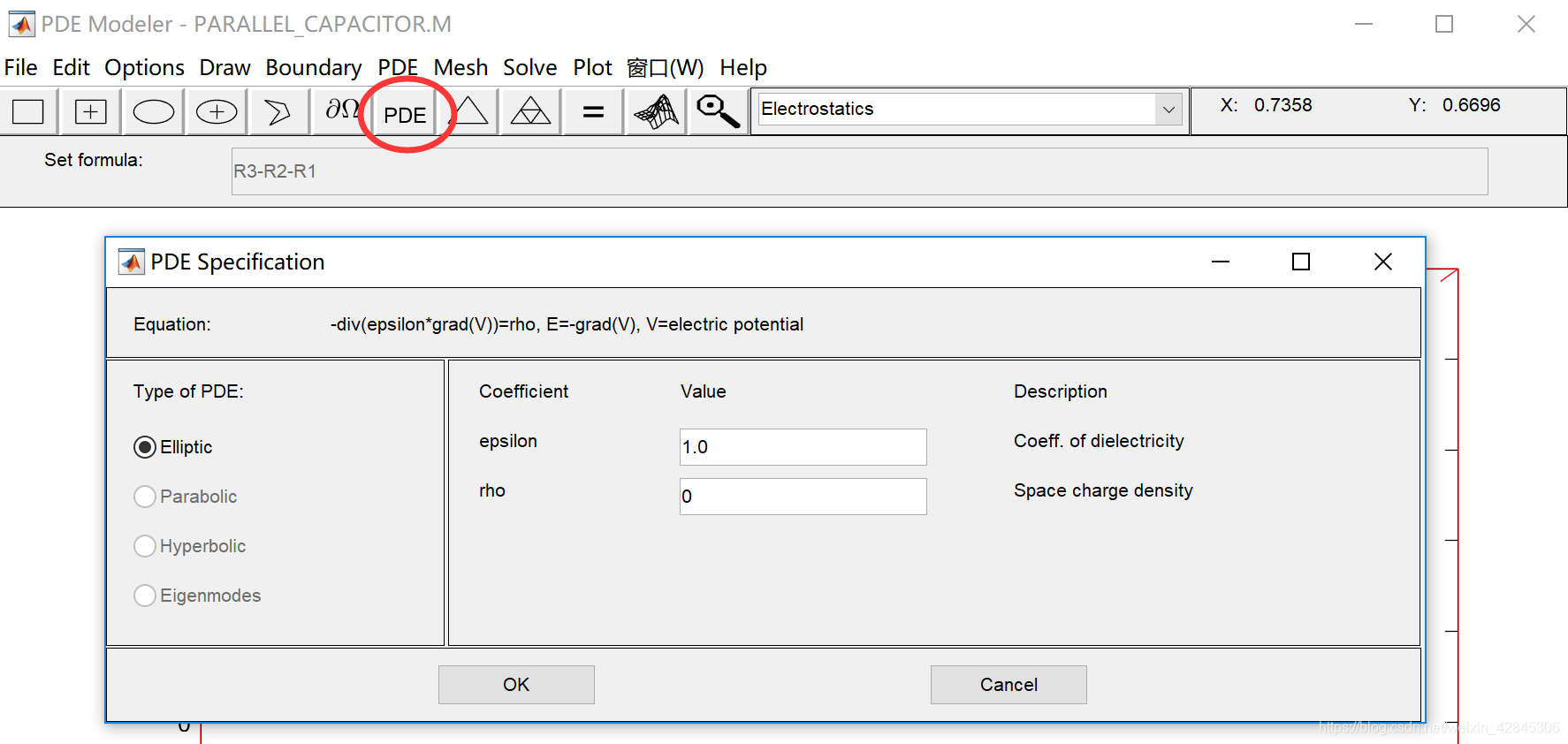1568x744 pixels.
Task: Click the rho value field
Action: (x=803, y=497)
